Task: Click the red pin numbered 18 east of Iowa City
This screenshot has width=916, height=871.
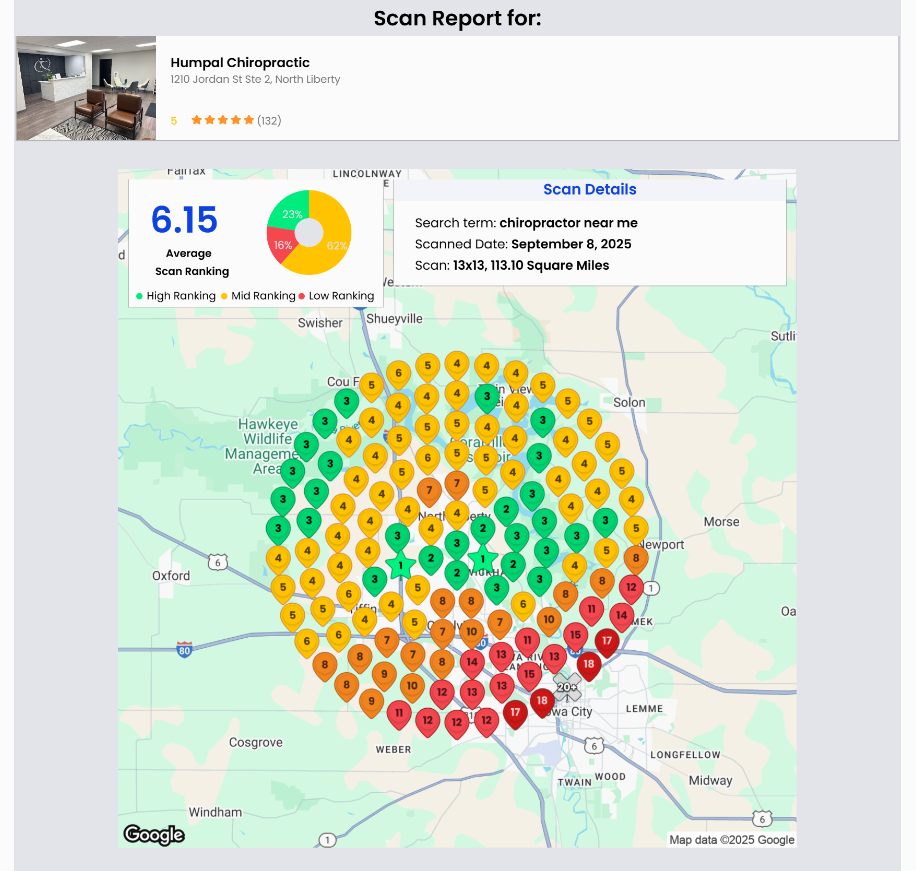Action: point(589,664)
